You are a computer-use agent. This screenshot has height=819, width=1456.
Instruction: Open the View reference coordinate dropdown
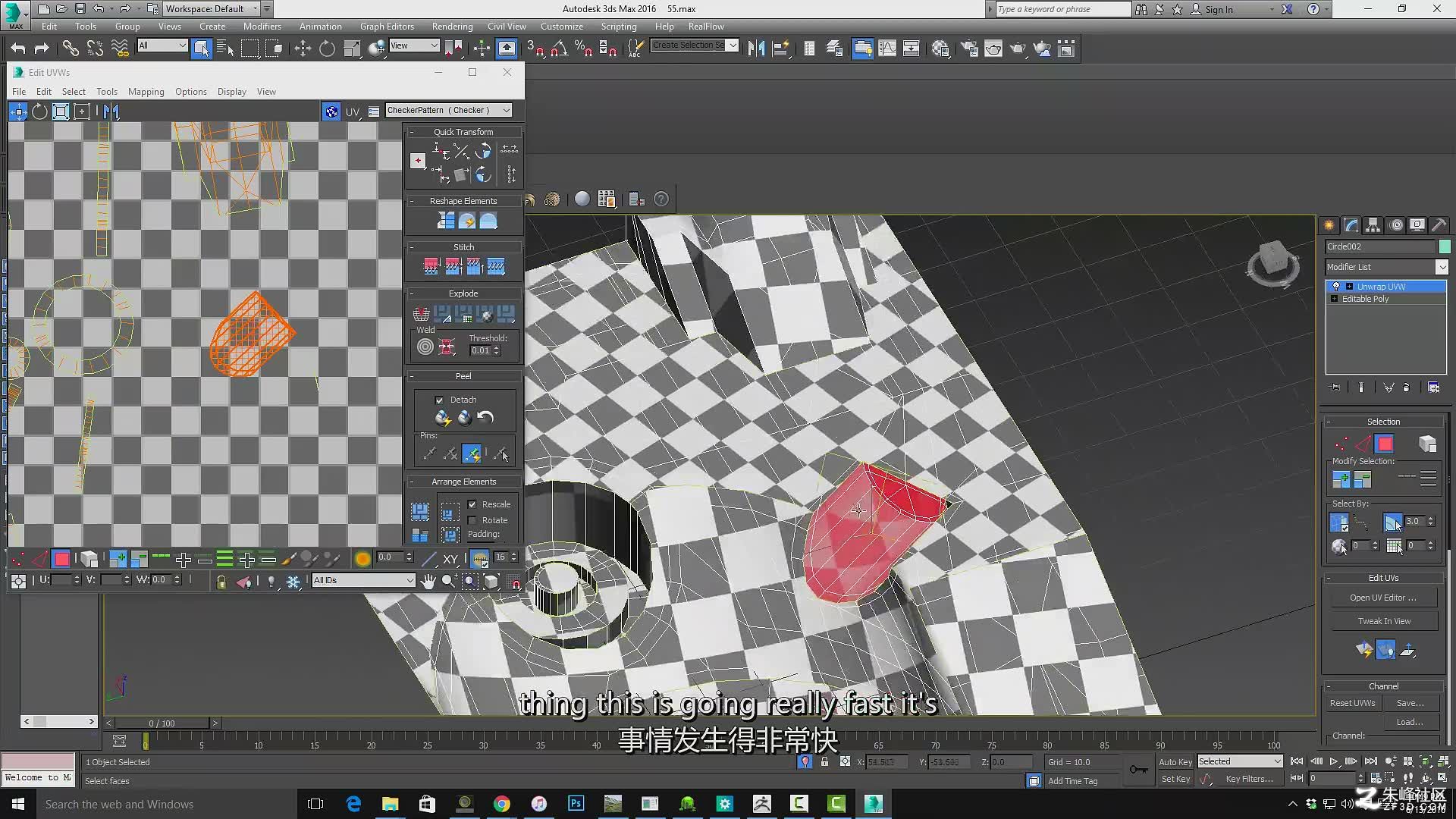(x=414, y=45)
